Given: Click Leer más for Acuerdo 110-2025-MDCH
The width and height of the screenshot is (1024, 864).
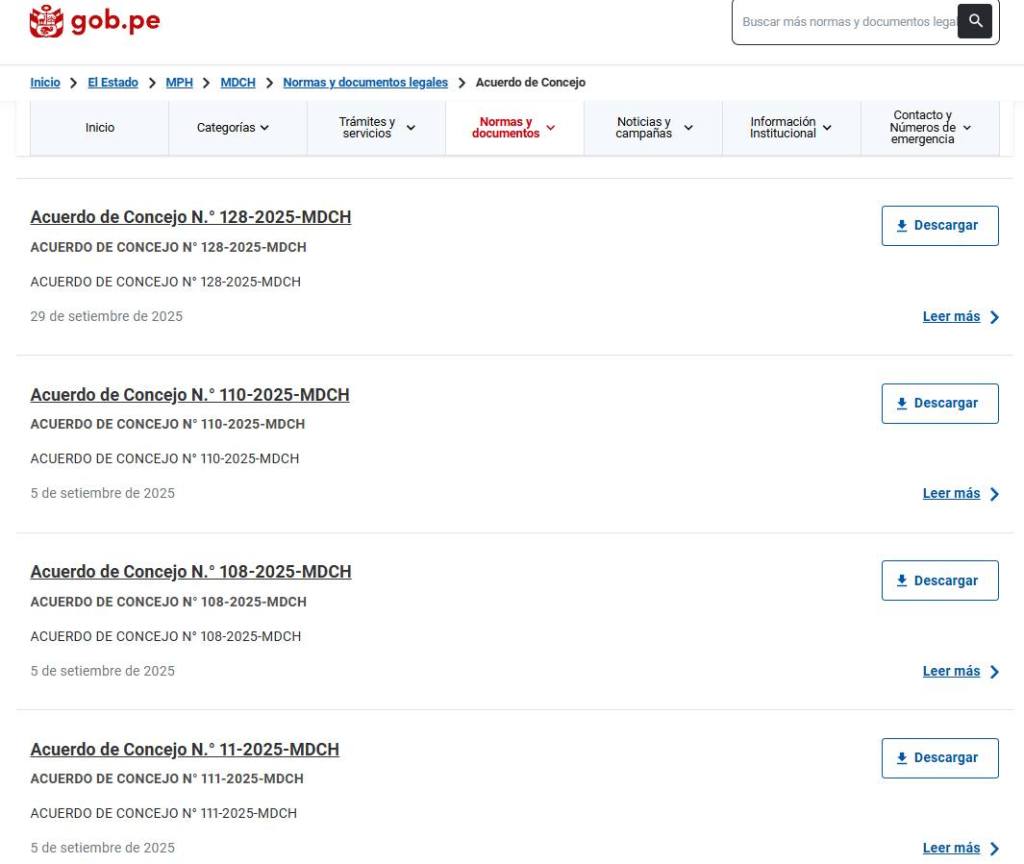Looking at the screenshot, I should [x=959, y=494].
